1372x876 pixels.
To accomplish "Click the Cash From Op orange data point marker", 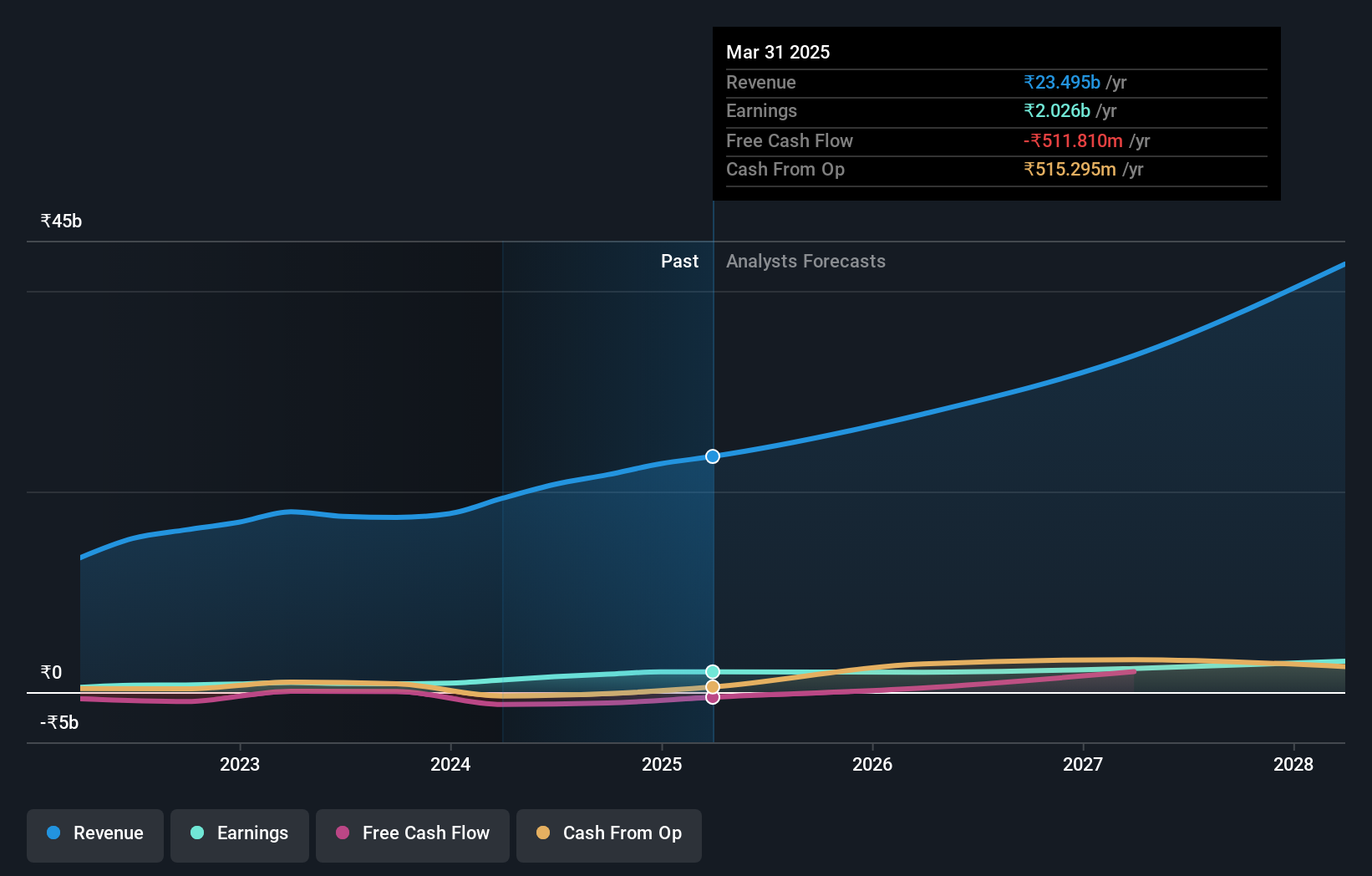I will pyautogui.click(x=713, y=687).
